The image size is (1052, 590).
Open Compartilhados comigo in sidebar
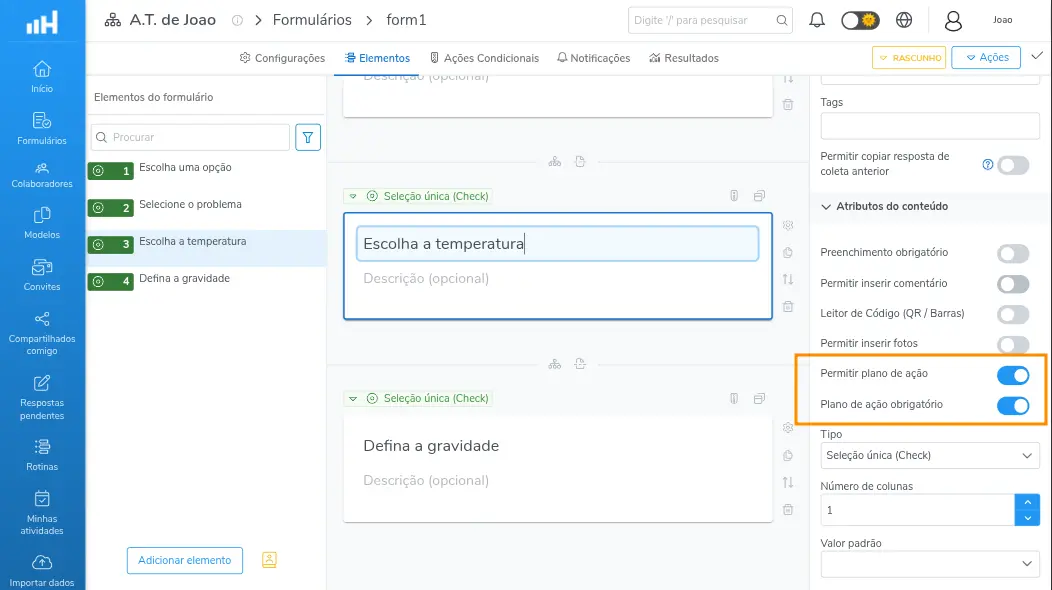42,334
